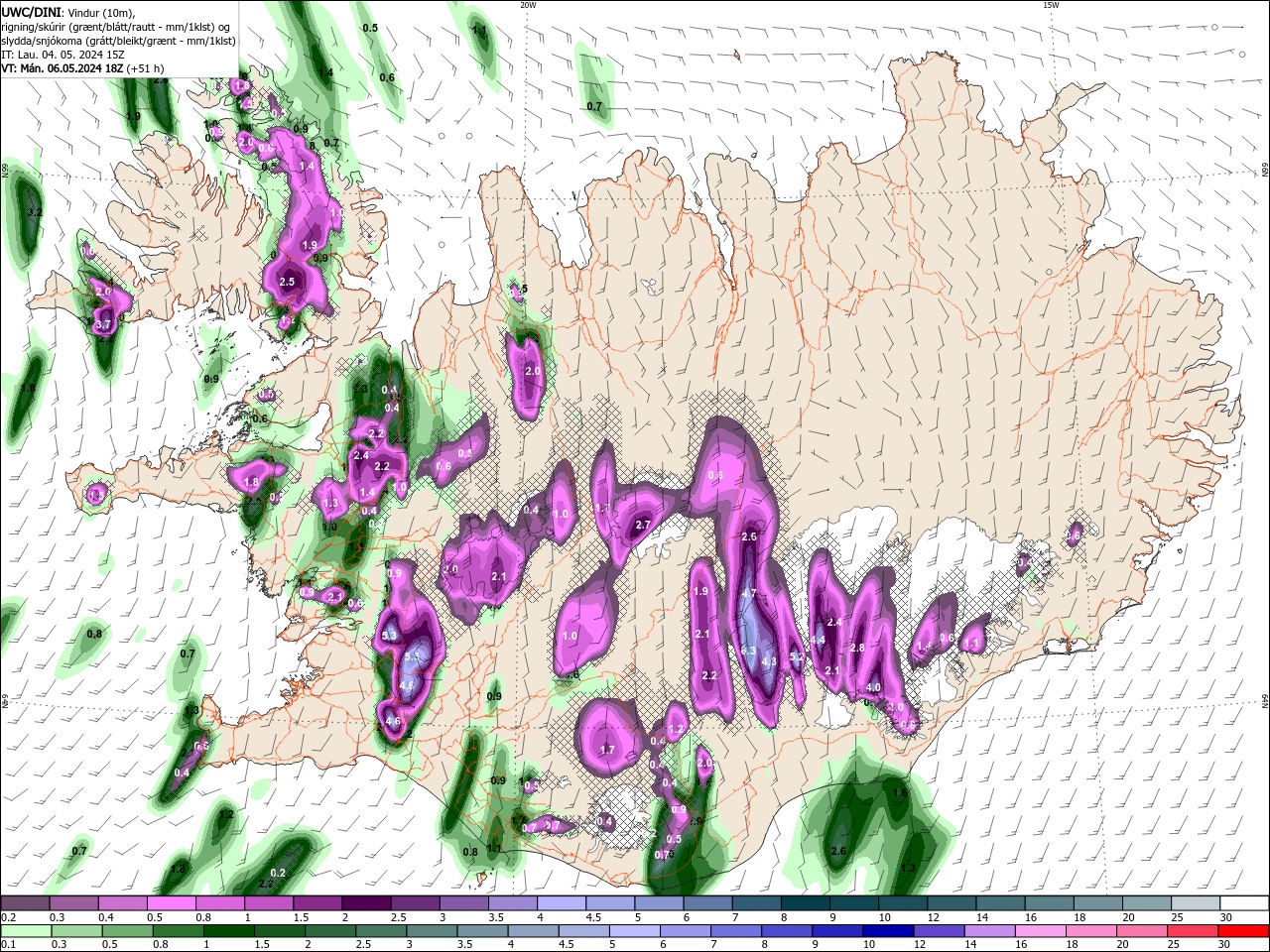Pick the medium green 0.5 swatch in the bottom legend row
The image size is (1270, 952).
[127, 931]
